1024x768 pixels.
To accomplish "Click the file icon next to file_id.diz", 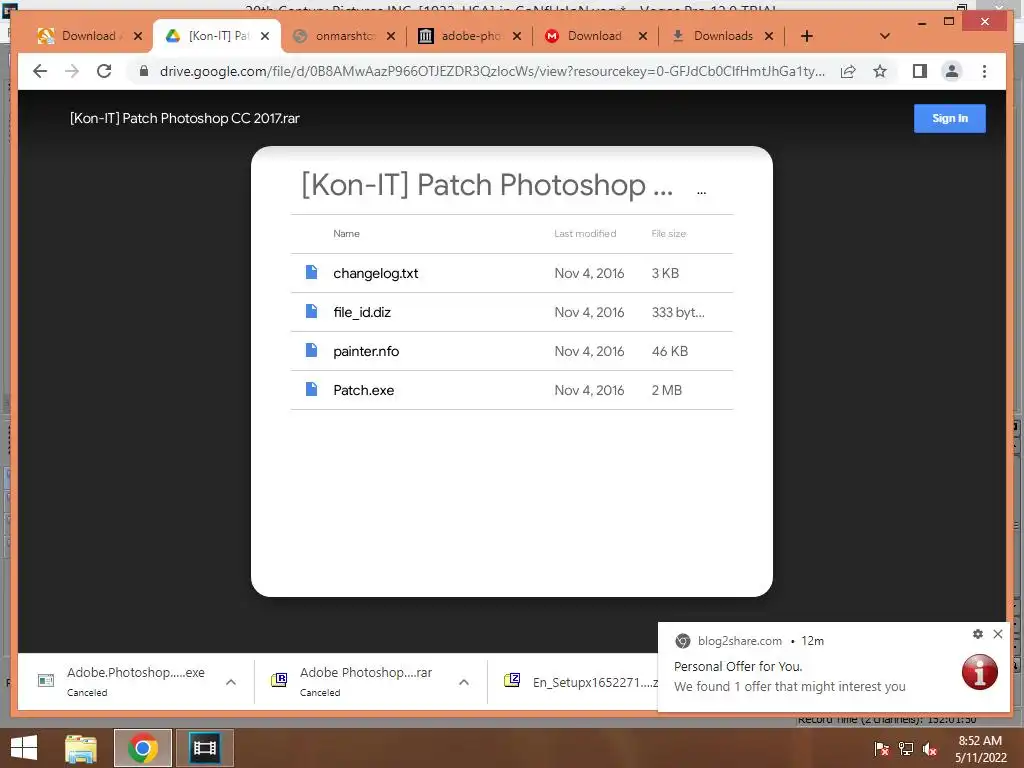I will pyautogui.click(x=312, y=312).
